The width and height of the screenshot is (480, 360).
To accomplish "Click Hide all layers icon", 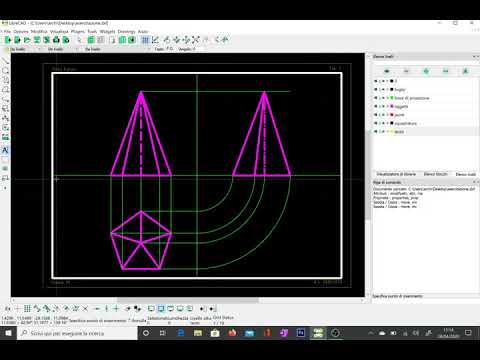I will point(406,71).
